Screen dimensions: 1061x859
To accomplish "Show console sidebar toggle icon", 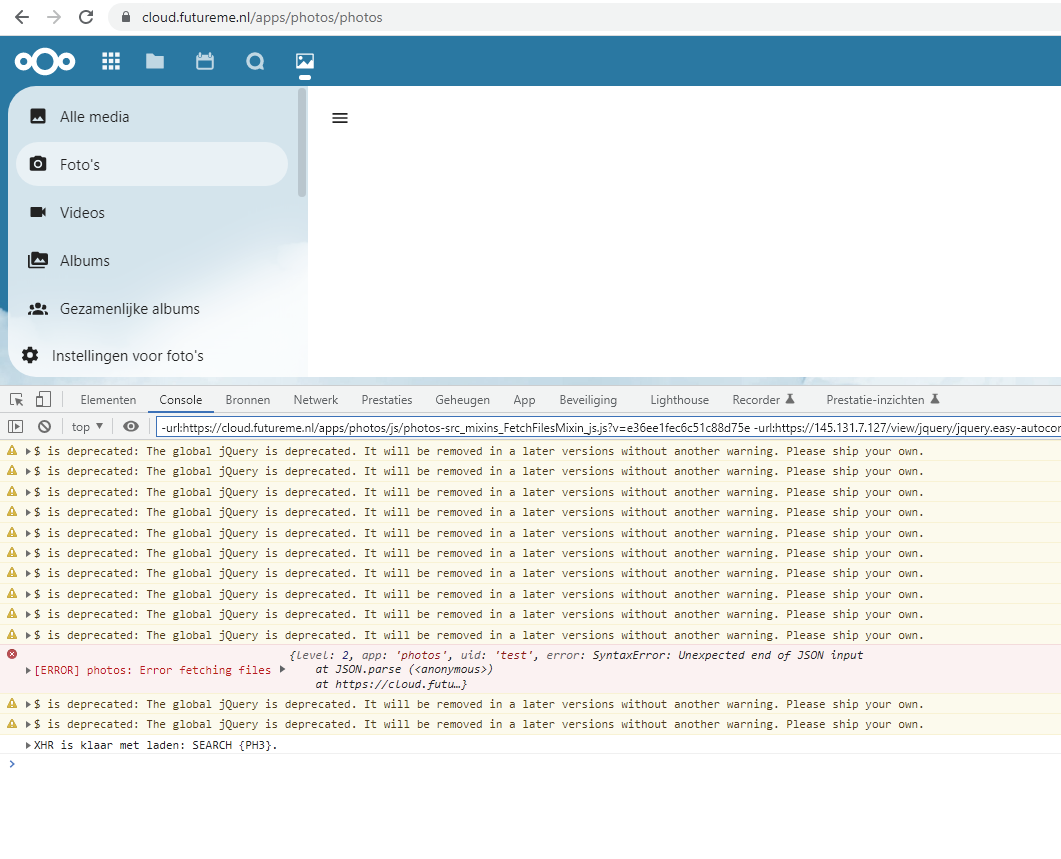I will pyautogui.click(x=16, y=426).
